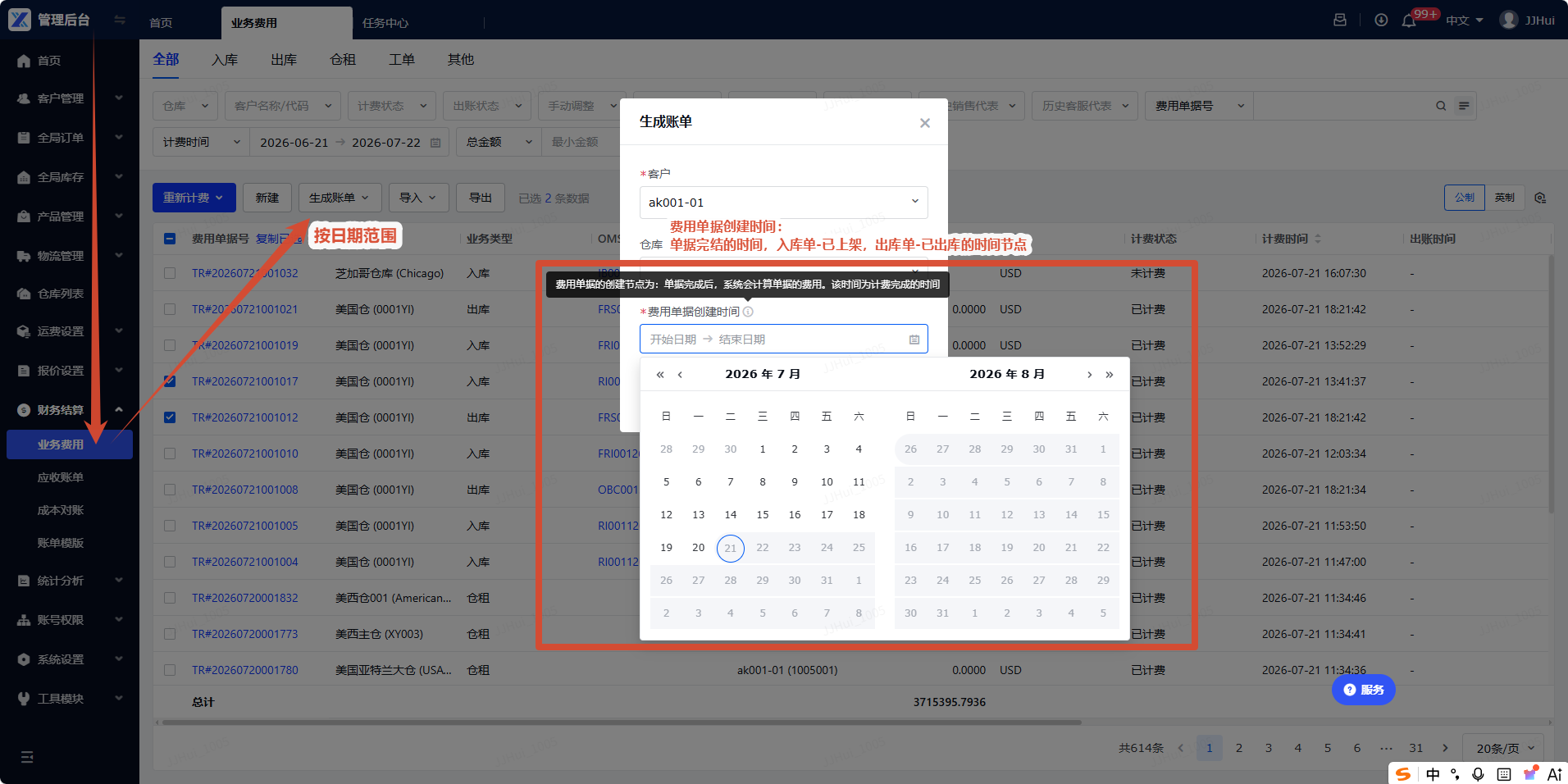Uncheck the row TR#20260721001012 checkbox
Image resolution: width=1568 pixels, height=784 pixels.
(x=170, y=417)
